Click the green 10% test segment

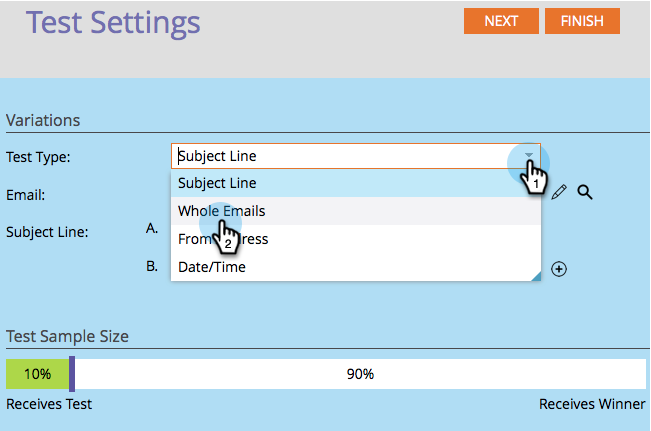click(37, 374)
